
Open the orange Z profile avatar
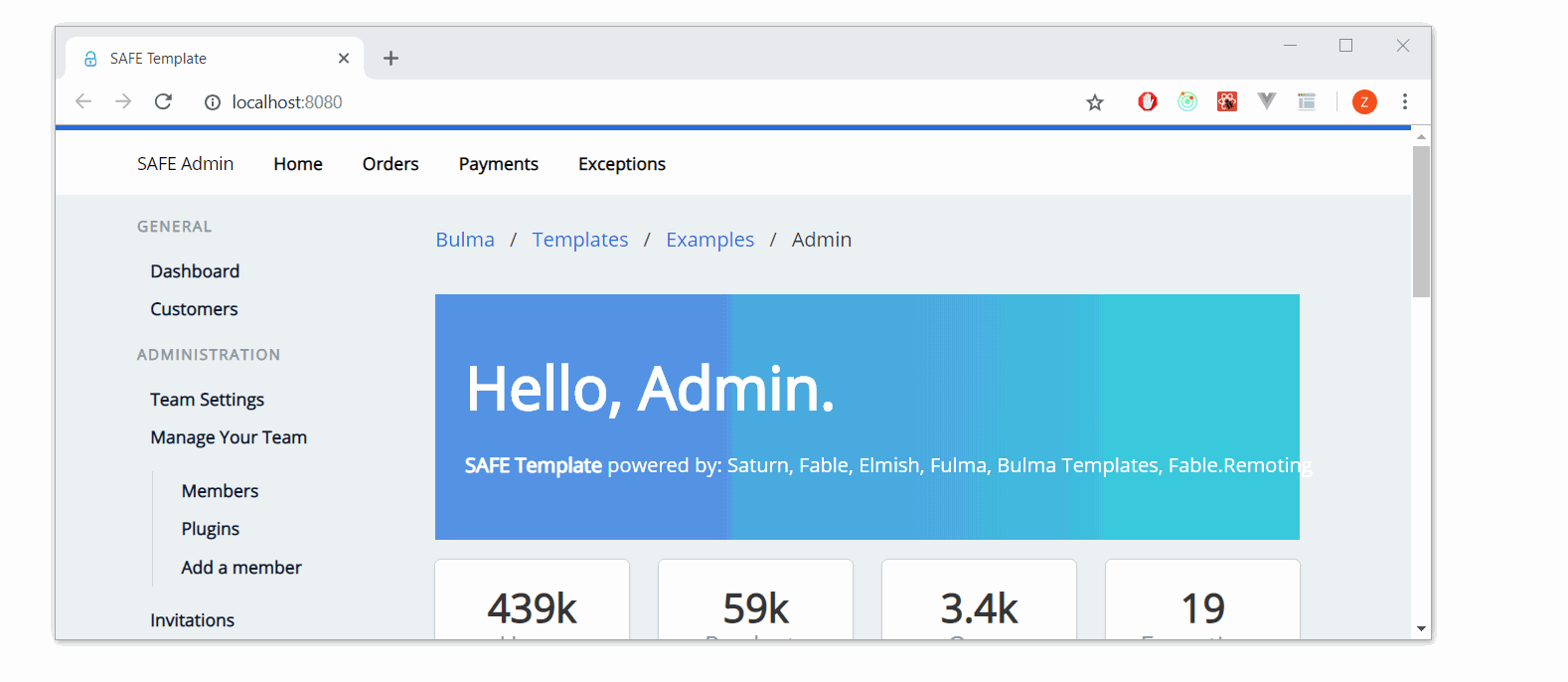[x=1364, y=101]
